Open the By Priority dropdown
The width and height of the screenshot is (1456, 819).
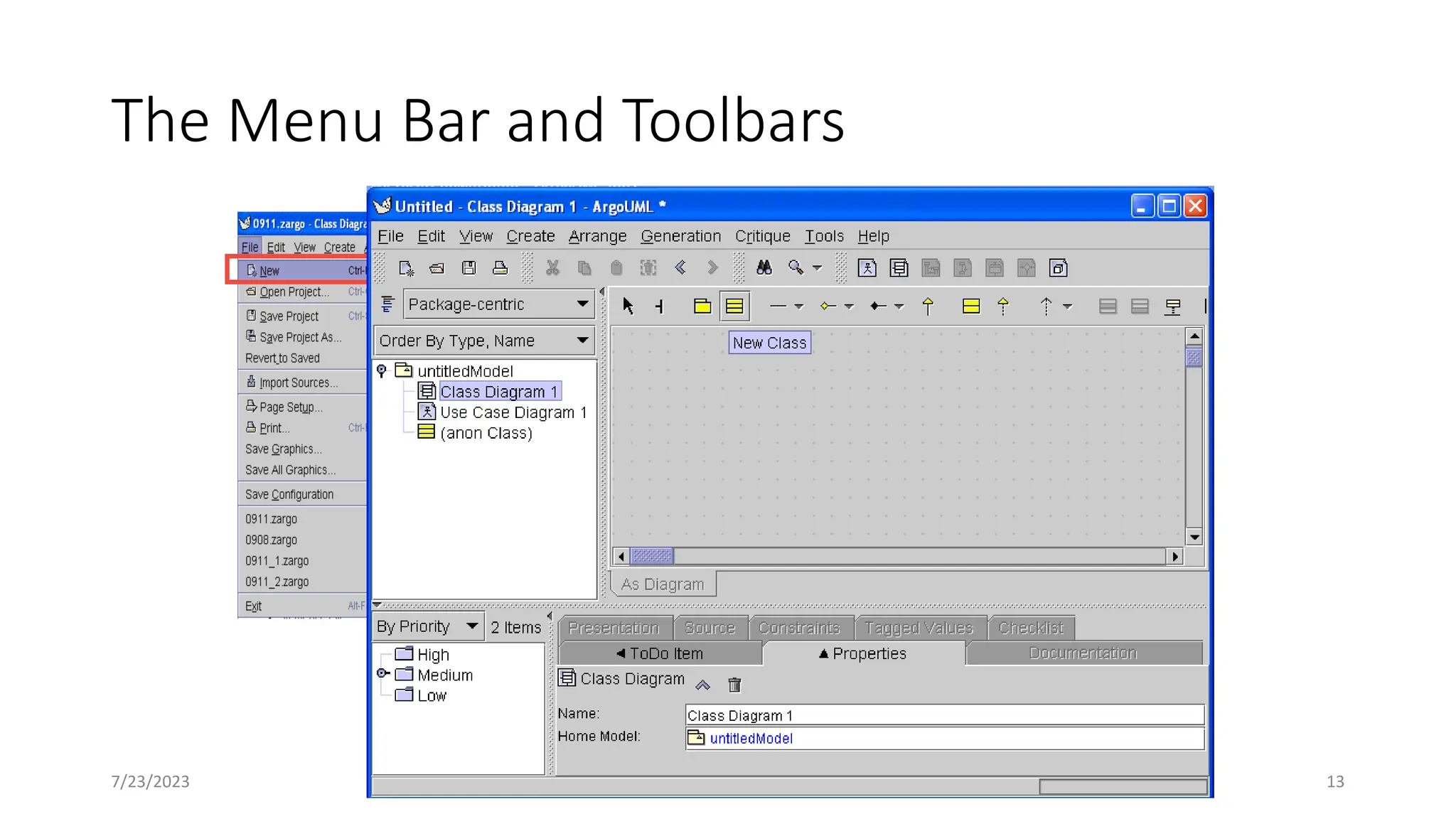(x=428, y=627)
